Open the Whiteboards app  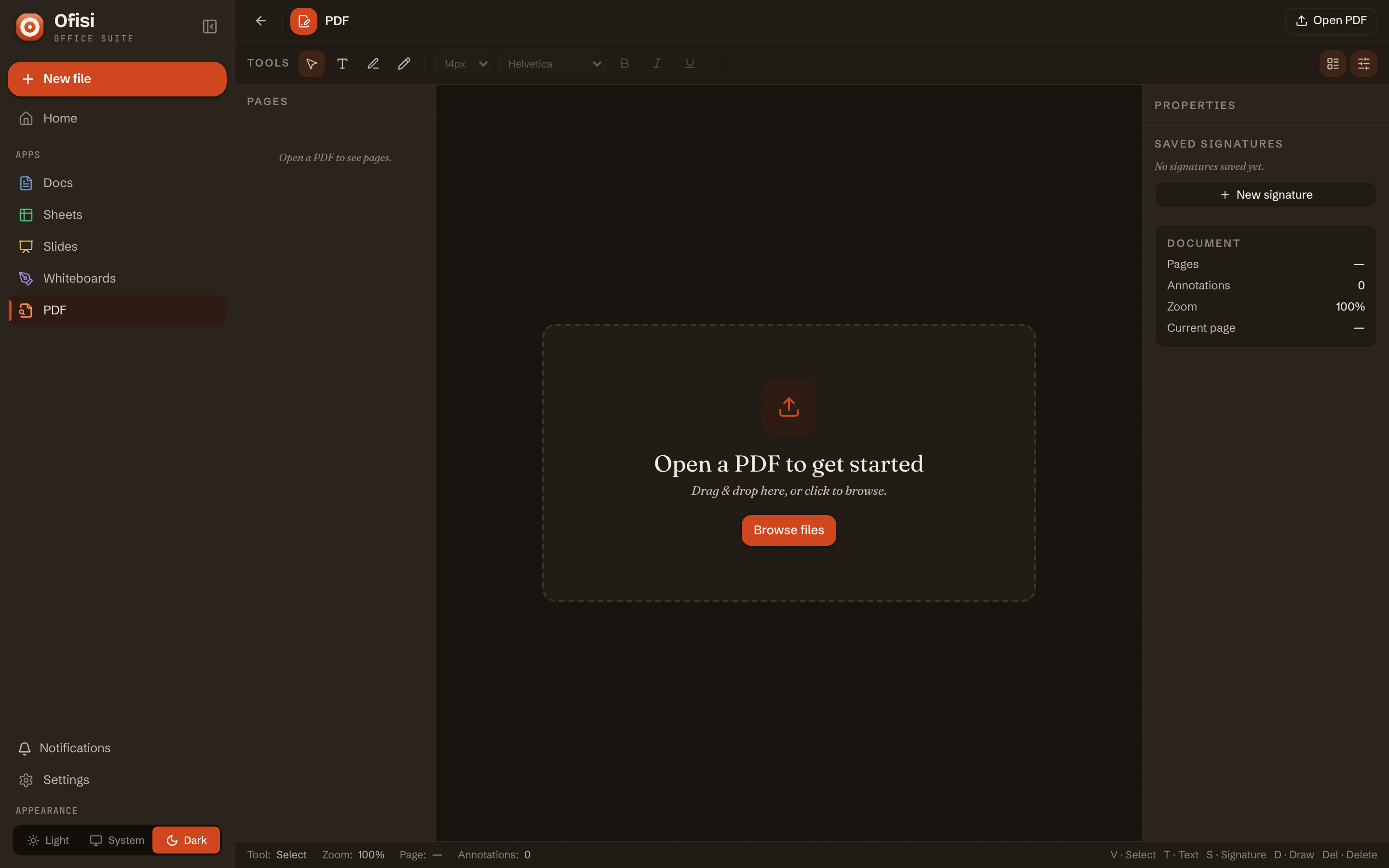tap(117, 278)
